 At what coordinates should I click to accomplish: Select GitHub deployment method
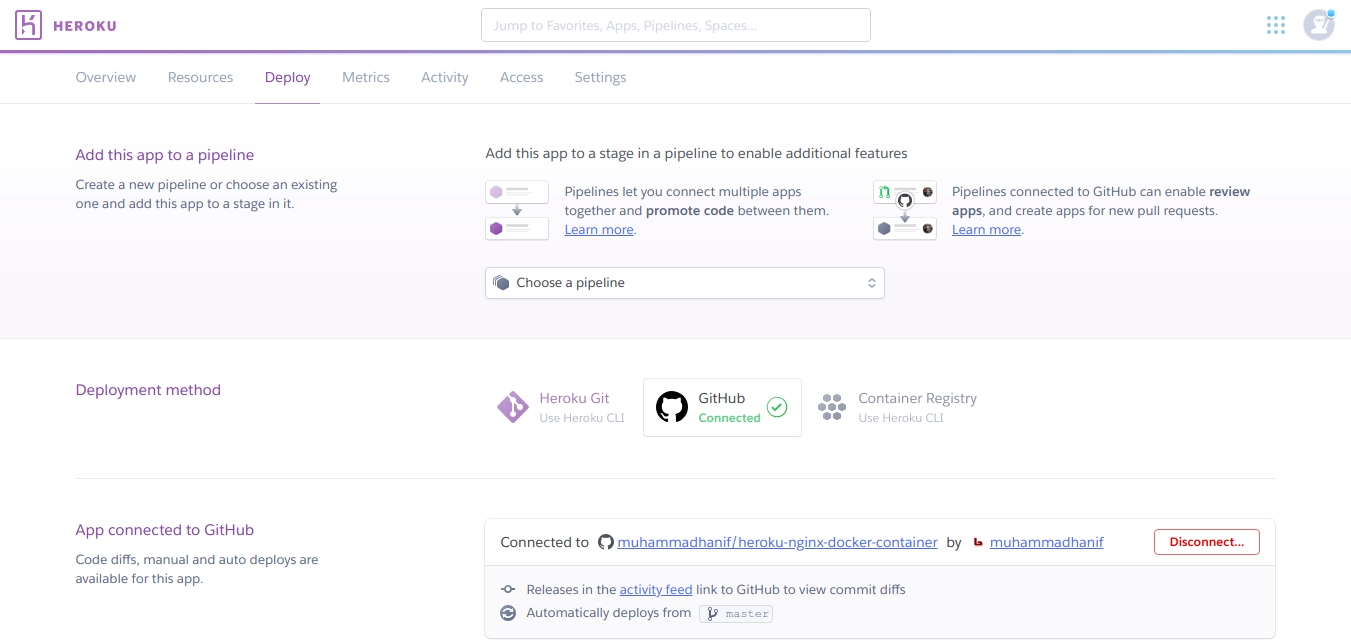pyautogui.click(x=722, y=407)
